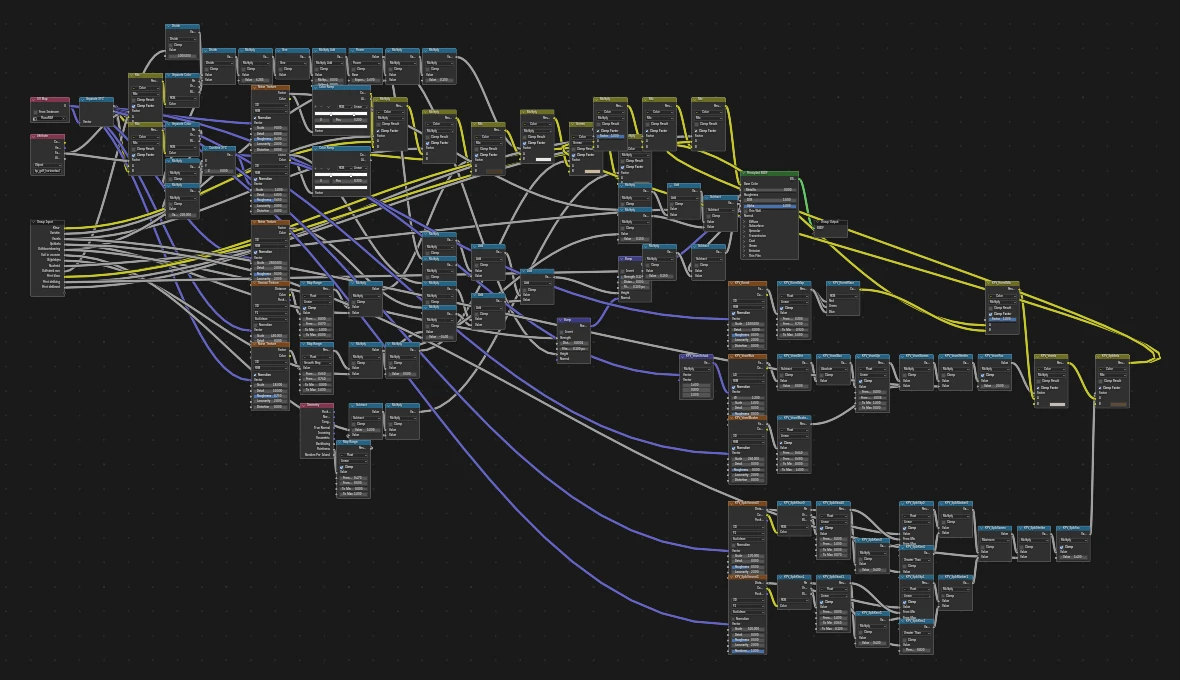Viewport: 1180px width, 680px height.
Task: Open the Sine operation dropdown
Action: 293,63
